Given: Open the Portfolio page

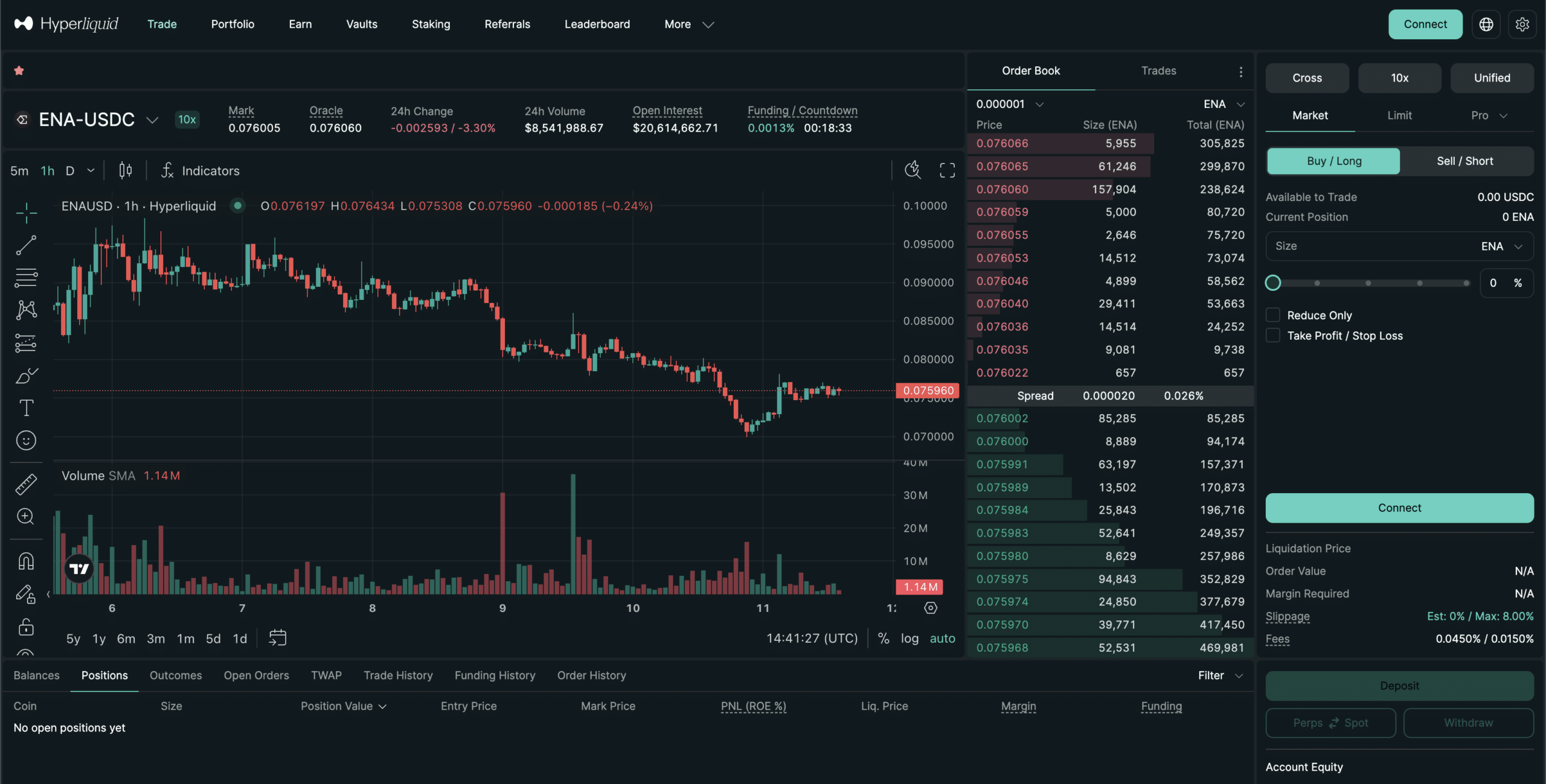Looking at the screenshot, I should pyautogui.click(x=233, y=24).
